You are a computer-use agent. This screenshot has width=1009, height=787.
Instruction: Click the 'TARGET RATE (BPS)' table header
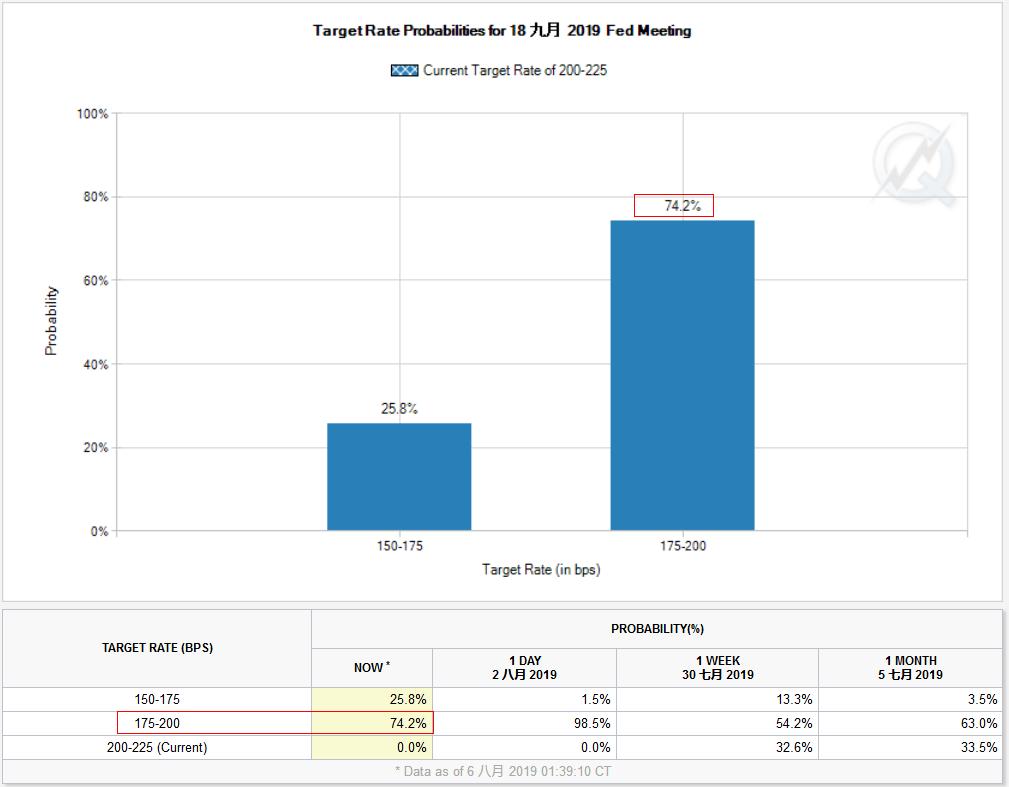[157, 648]
